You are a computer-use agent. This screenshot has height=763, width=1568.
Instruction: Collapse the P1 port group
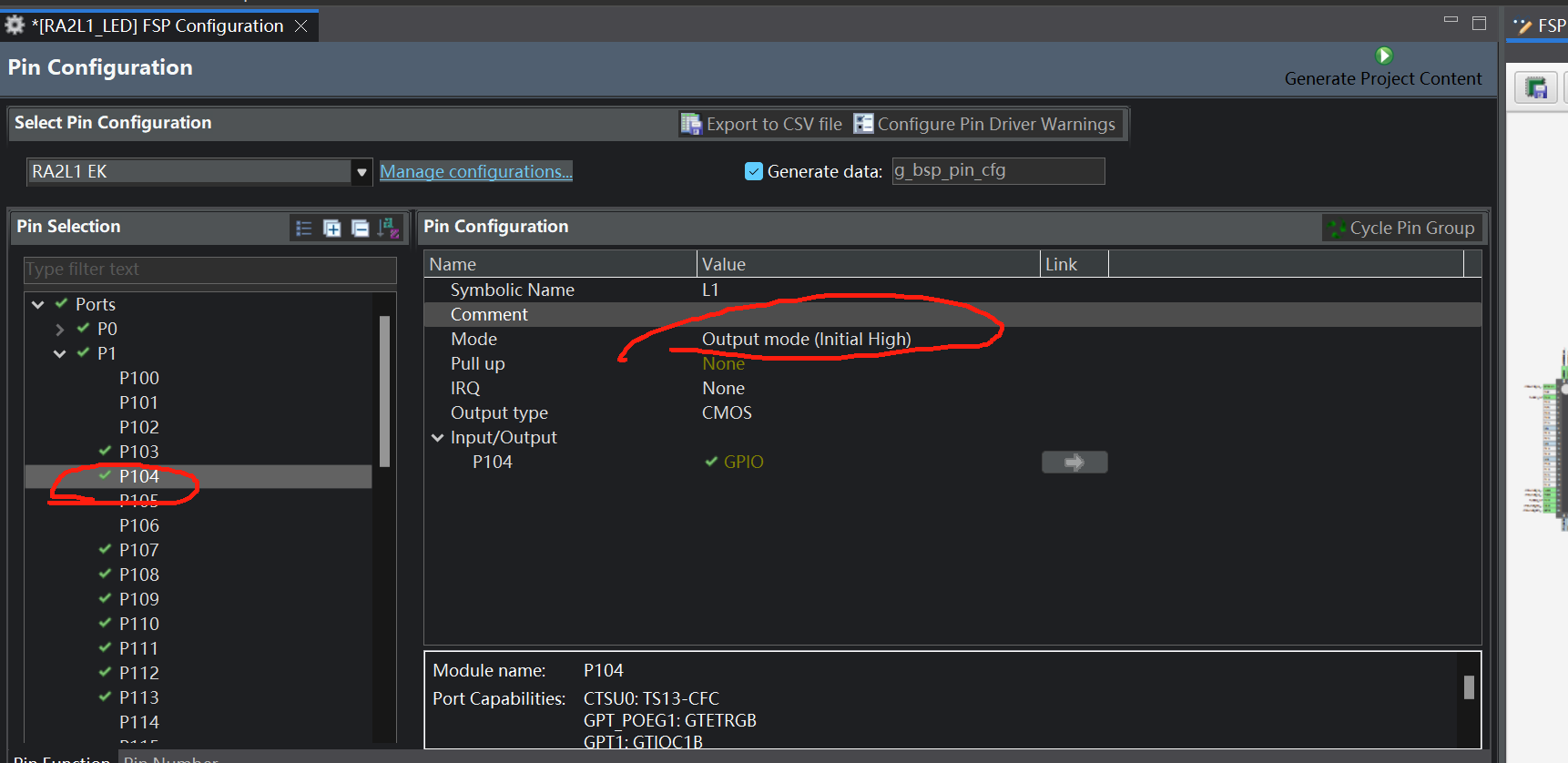pyautogui.click(x=60, y=353)
